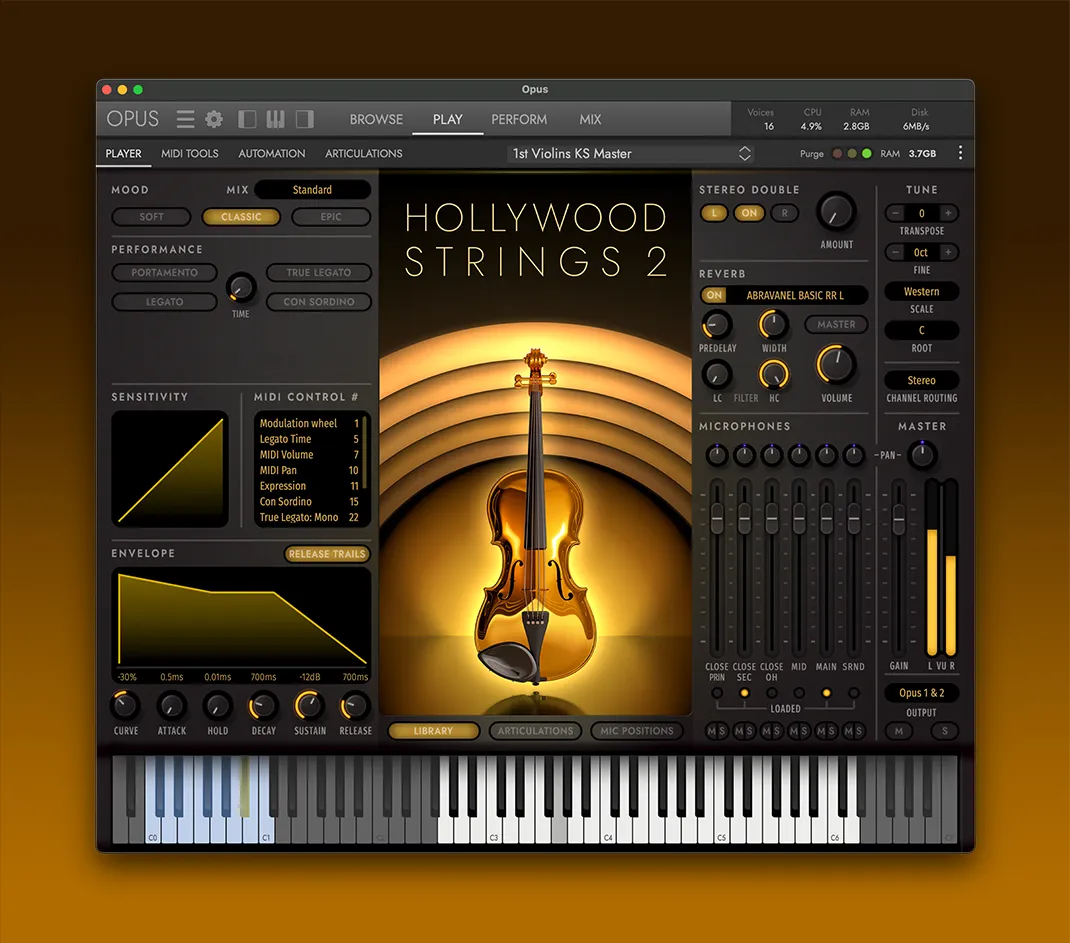1070x943 pixels.
Task: Open the top ARTICULATIONS tab
Action: [364, 154]
